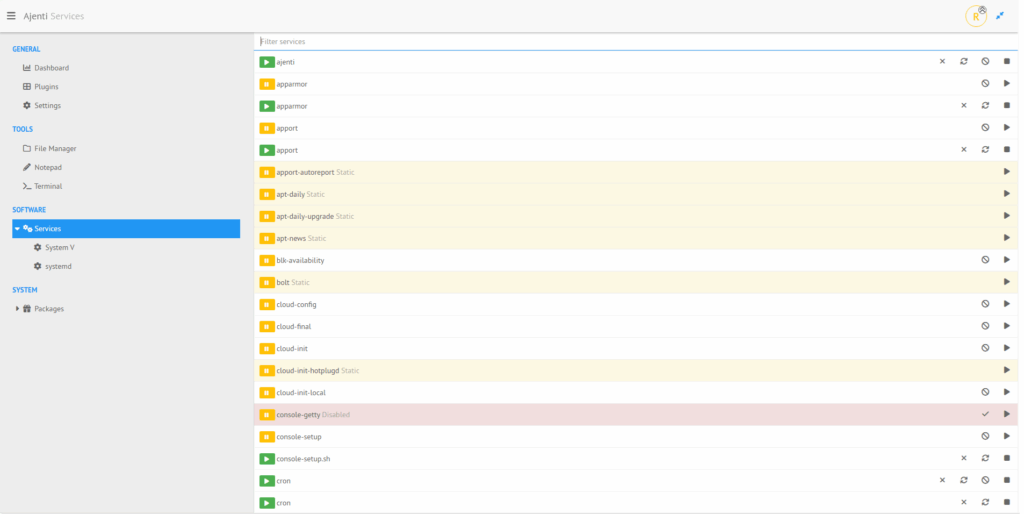The height and width of the screenshot is (514, 1024).
Task: Toggle fullscreen with the blue arrows icon
Action: [1000, 16]
